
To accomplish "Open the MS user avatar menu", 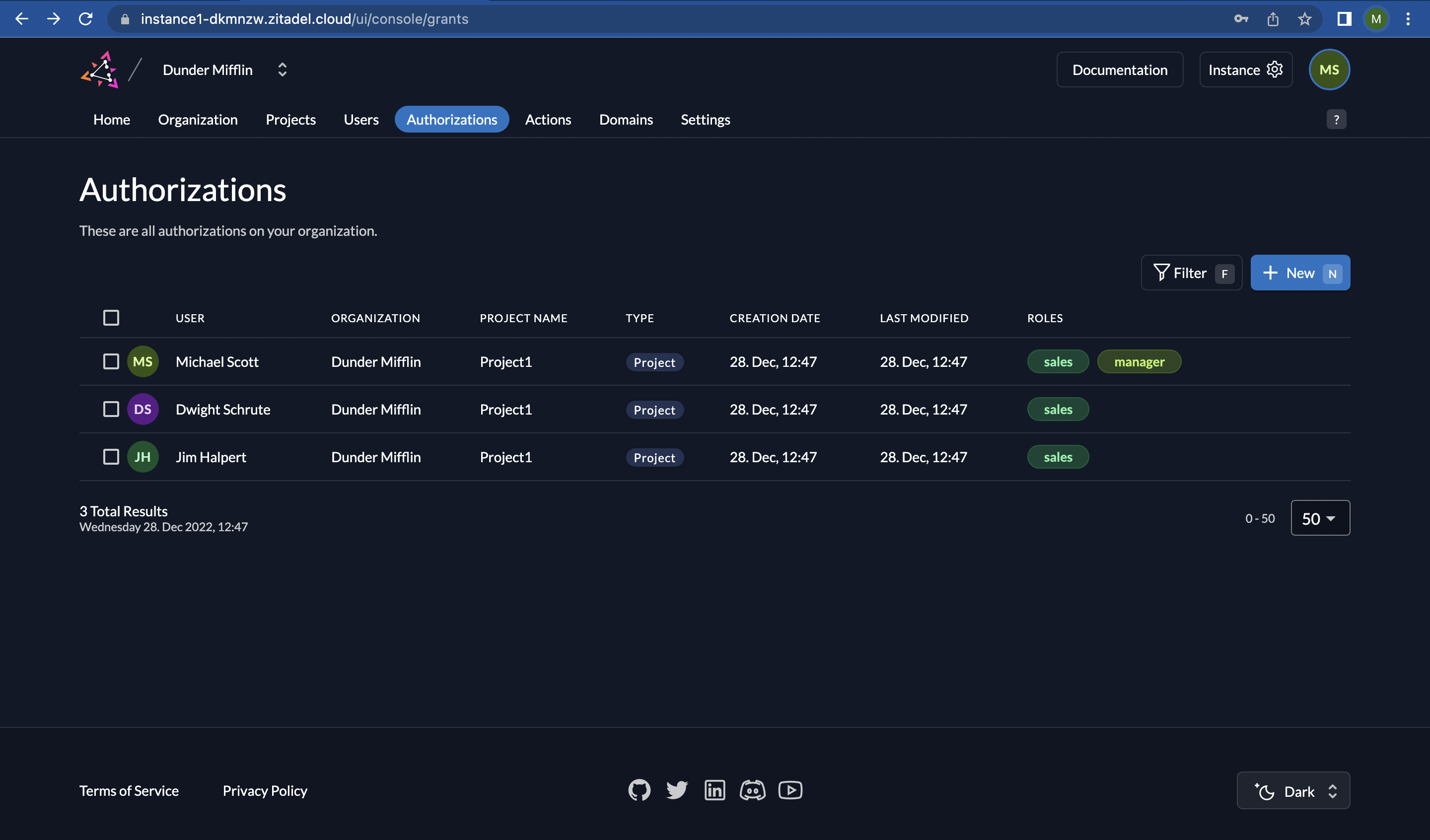I will pos(1329,70).
